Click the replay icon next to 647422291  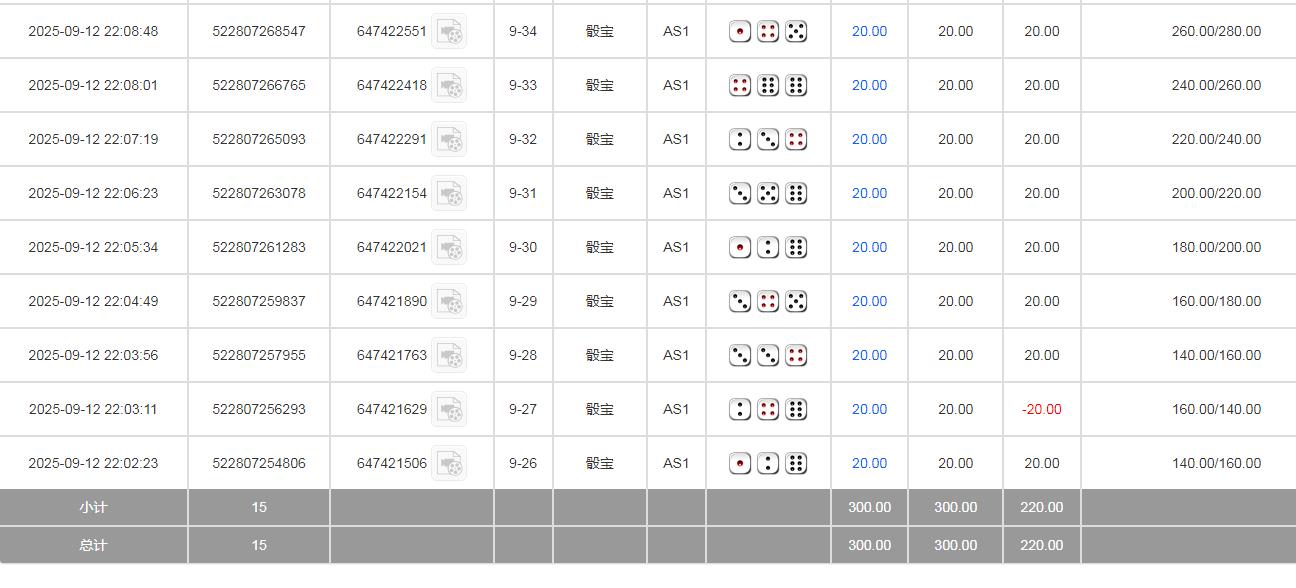(x=449, y=140)
